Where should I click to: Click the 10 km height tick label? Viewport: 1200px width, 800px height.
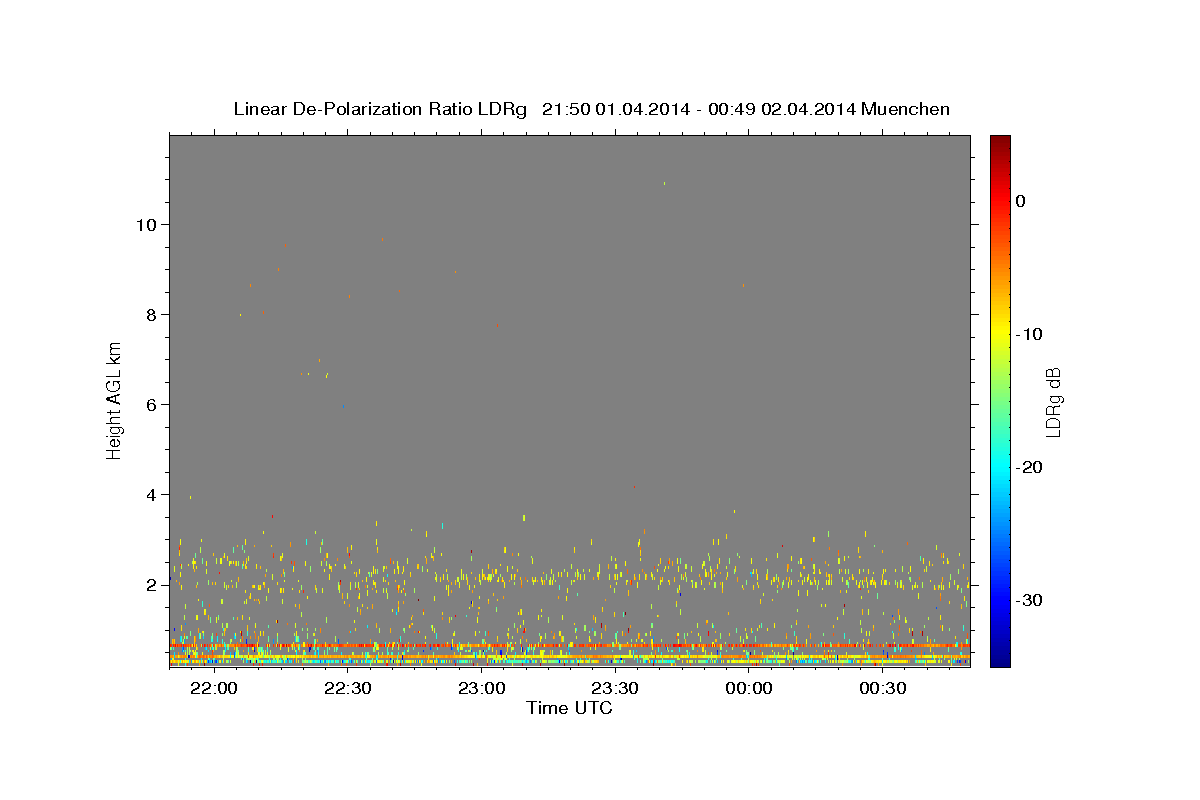(146, 224)
